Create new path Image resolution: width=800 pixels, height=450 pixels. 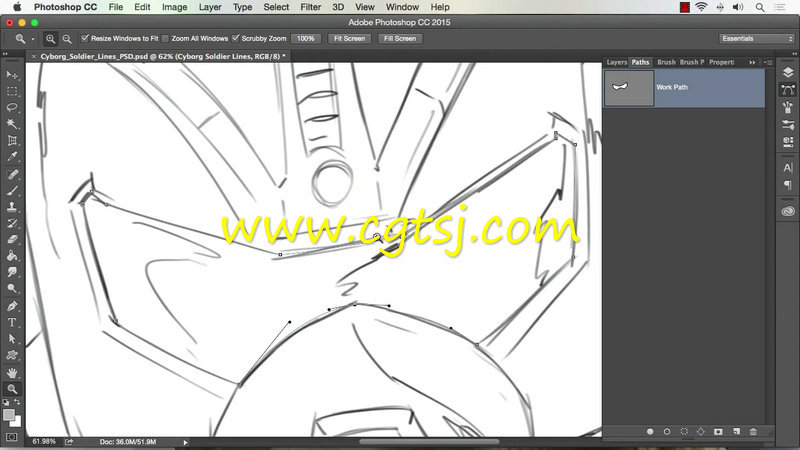click(x=736, y=432)
